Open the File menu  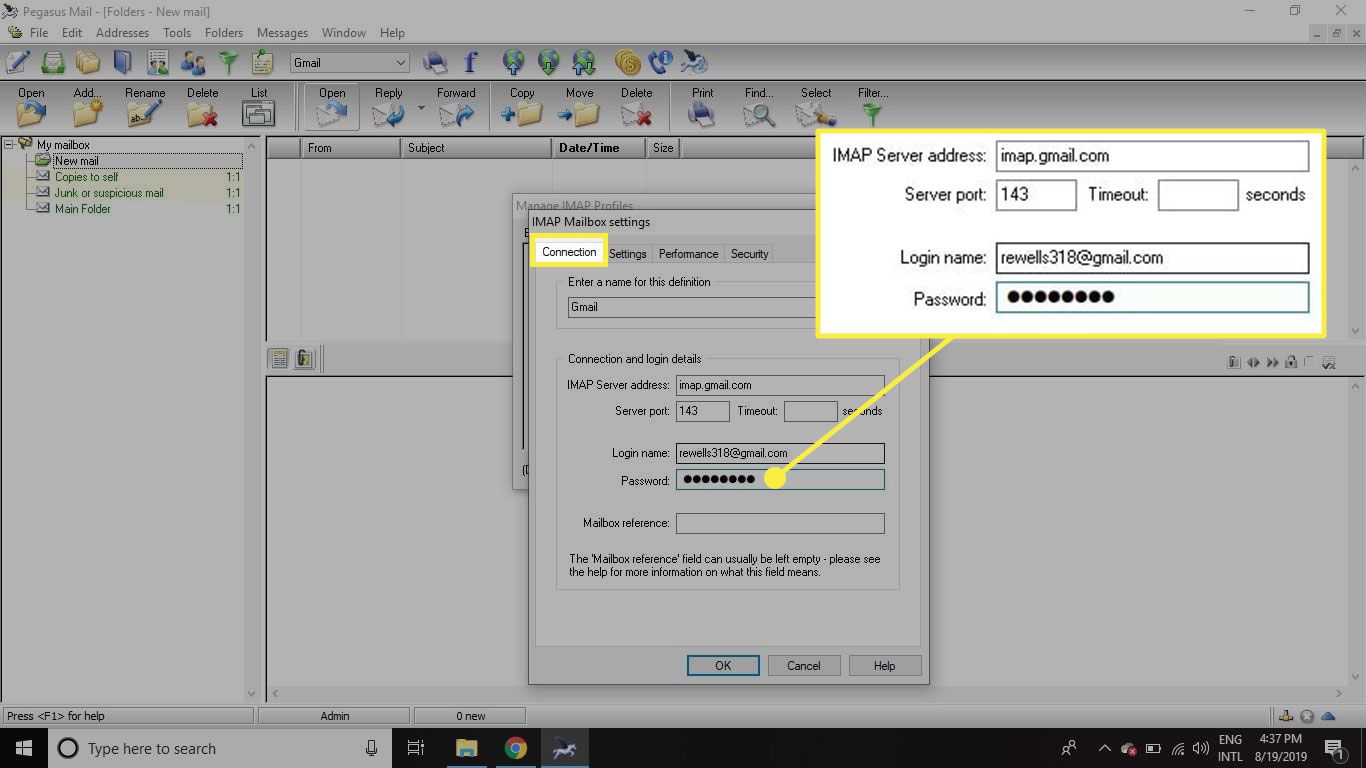(39, 33)
